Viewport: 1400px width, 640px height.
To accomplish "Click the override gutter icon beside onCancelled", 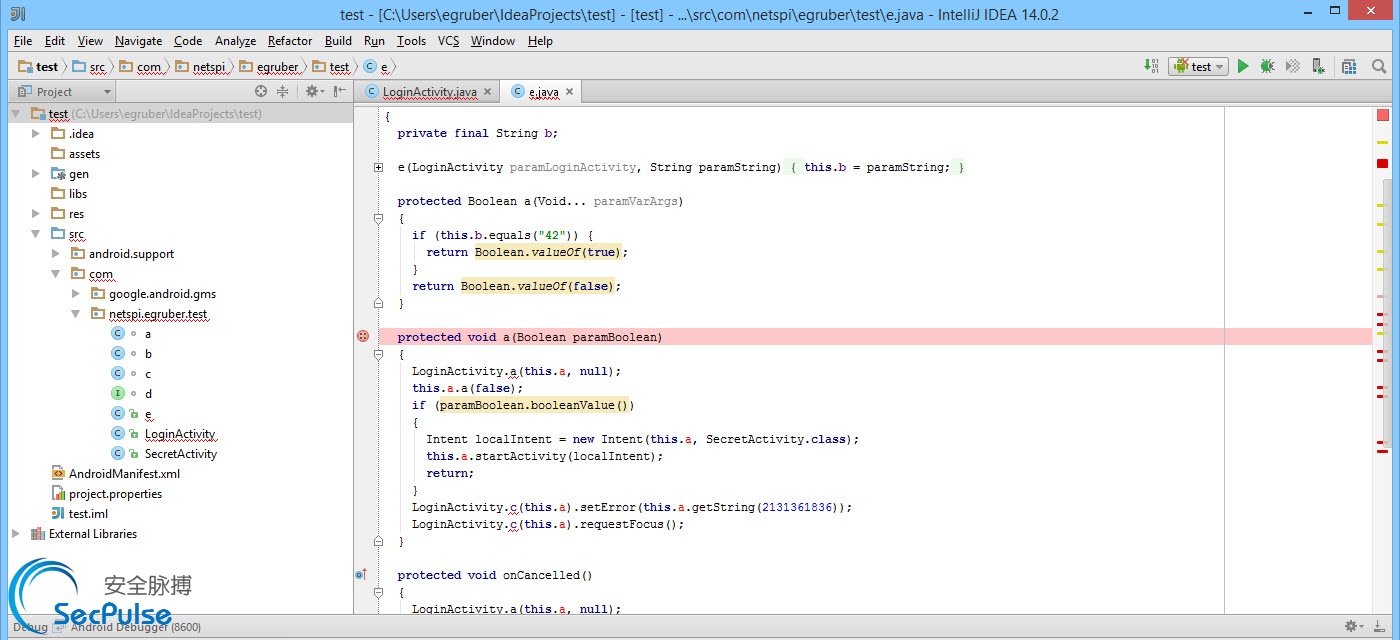I will coord(361,575).
